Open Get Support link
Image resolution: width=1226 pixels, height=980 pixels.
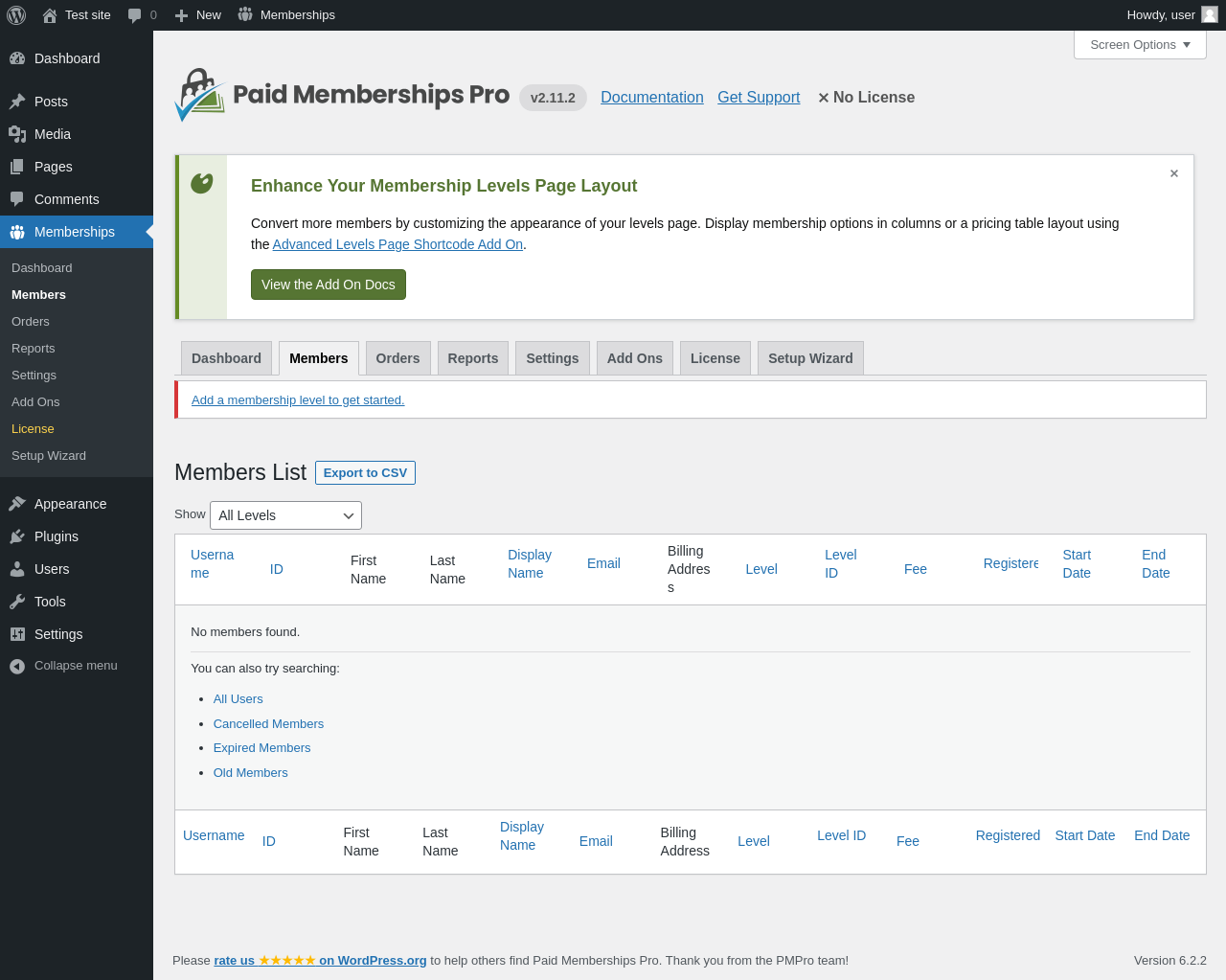(759, 98)
